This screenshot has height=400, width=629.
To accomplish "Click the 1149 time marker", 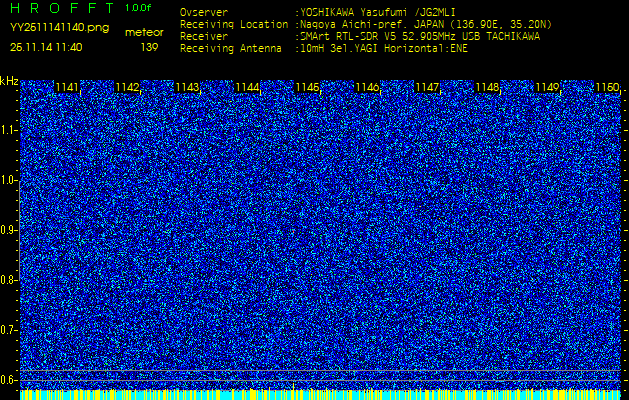I will pyautogui.click(x=548, y=87).
